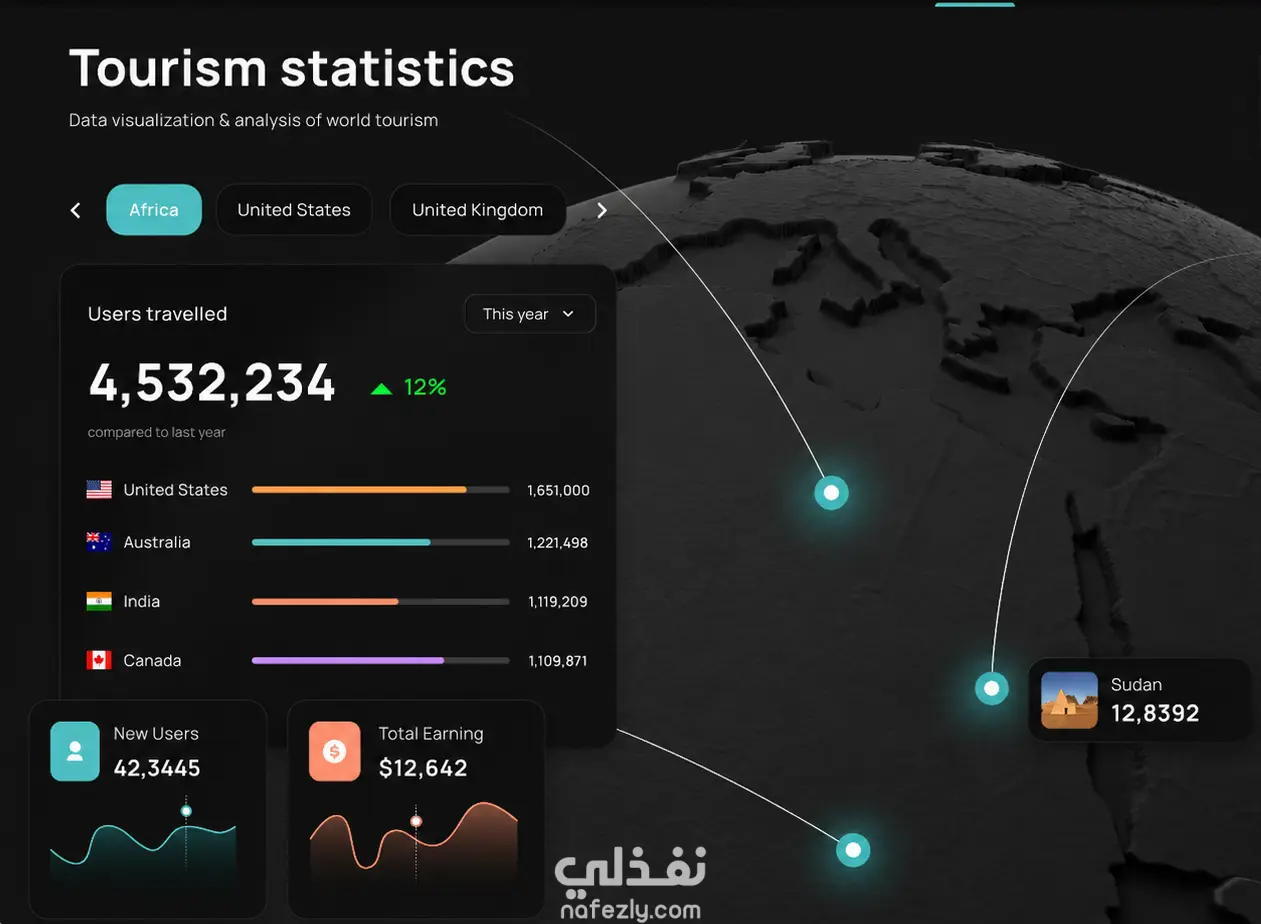1261x924 pixels.
Task: Click the globe marker above the nafezly watermark
Action: click(853, 851)
